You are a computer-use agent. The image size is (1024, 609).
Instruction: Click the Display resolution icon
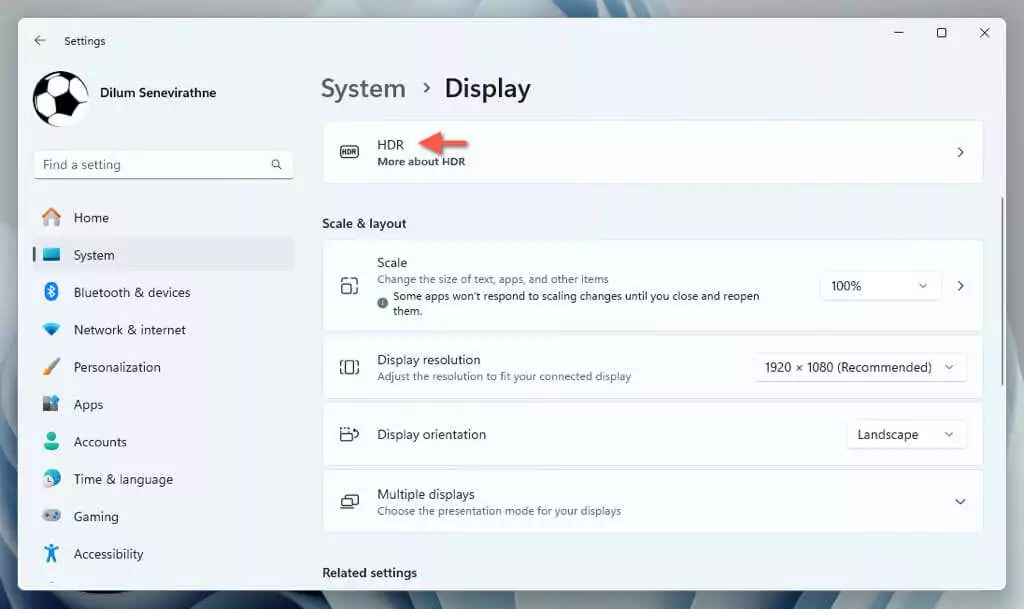[349, 367]
